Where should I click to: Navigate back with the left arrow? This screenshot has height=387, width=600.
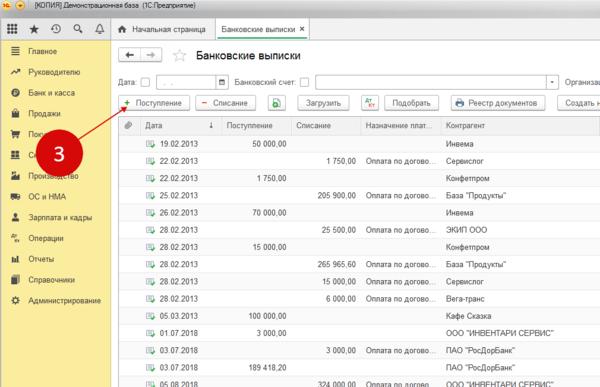(129, 55)
